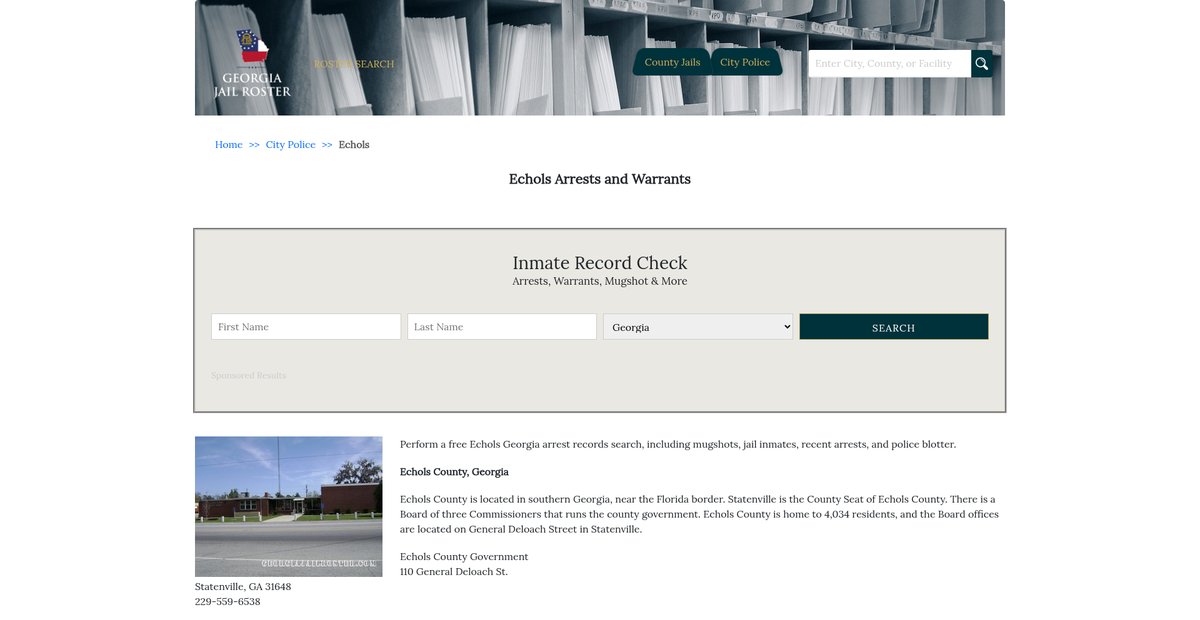The height and width of the screenshot is (620, 1200).
Task: Switch to the County Jails tab
Action: tap(672, 62)
